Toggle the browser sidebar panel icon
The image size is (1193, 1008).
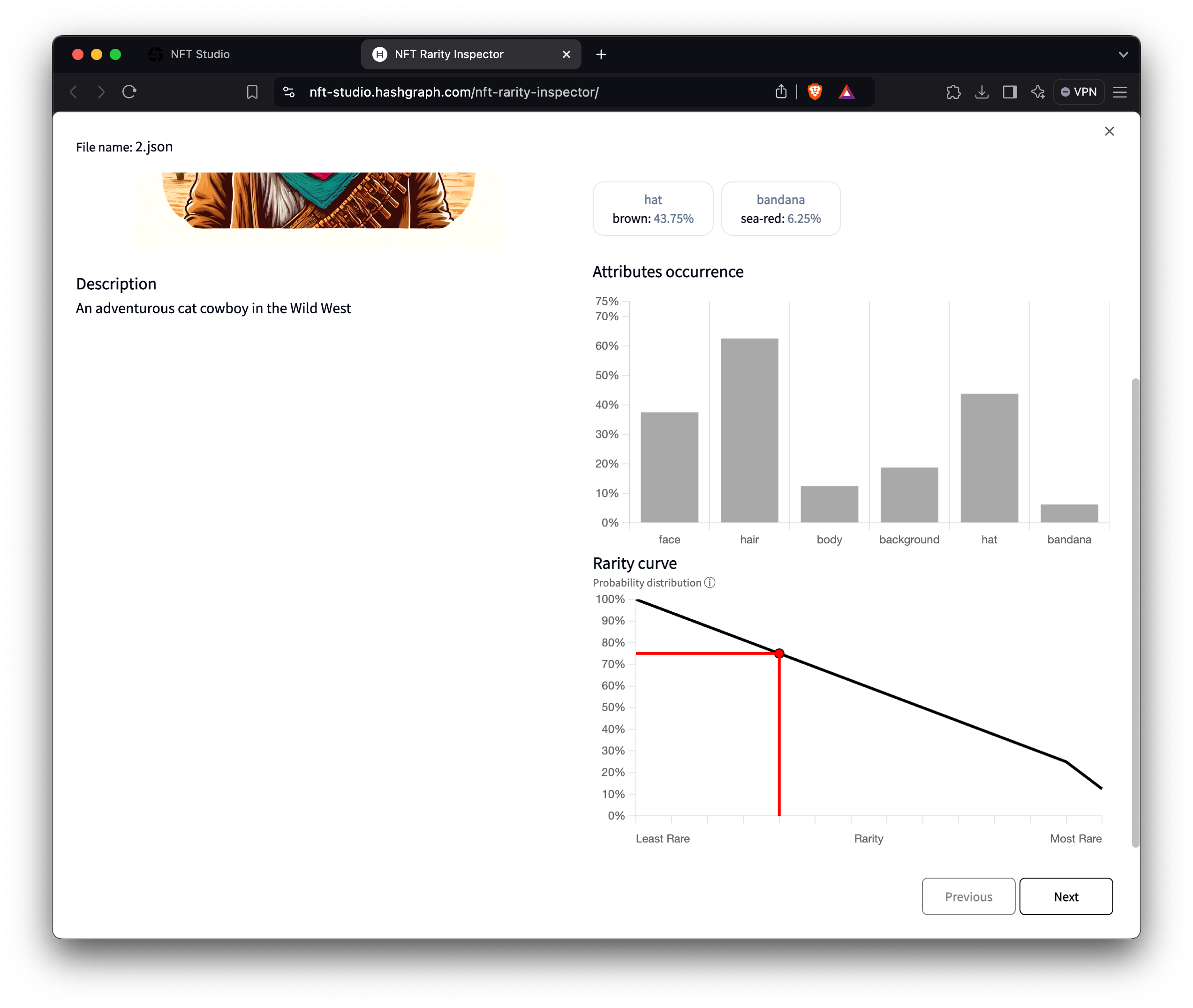(1010, 92)
